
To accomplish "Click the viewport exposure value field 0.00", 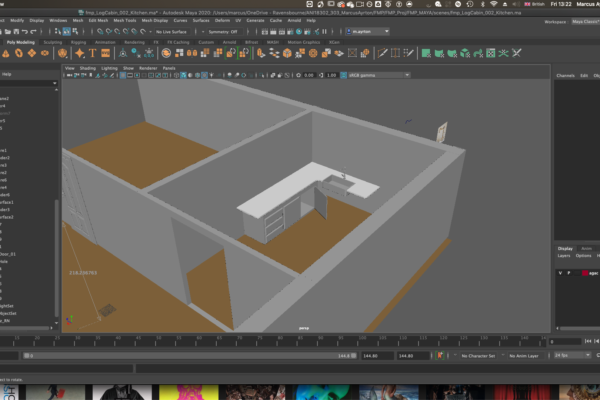I will tap(309, 75).
